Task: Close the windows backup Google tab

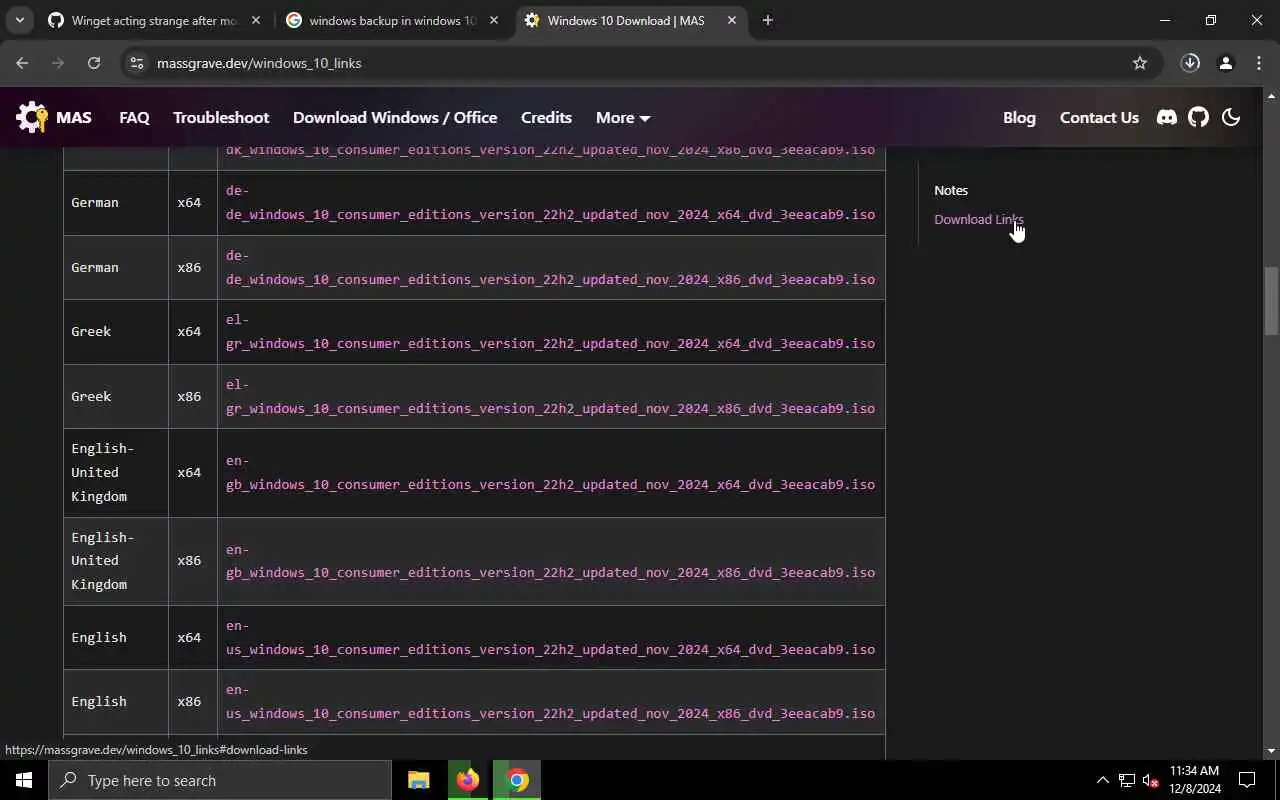Action: pyautogui.click(x=494, y=20)
